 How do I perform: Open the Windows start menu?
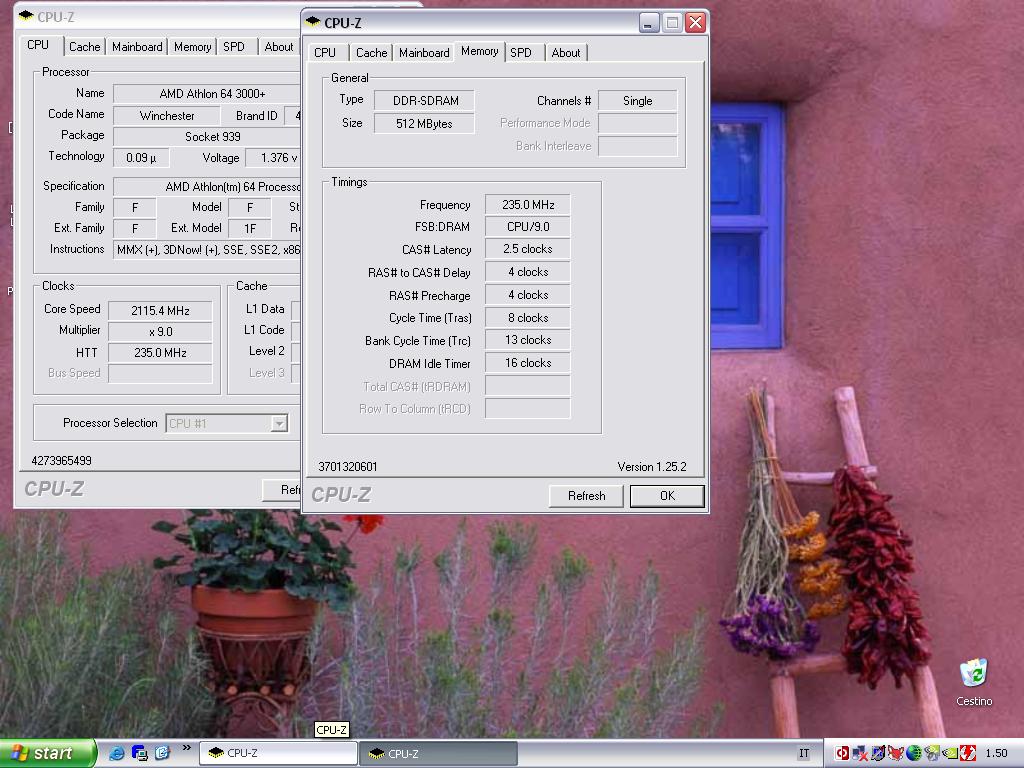(48, 753)
